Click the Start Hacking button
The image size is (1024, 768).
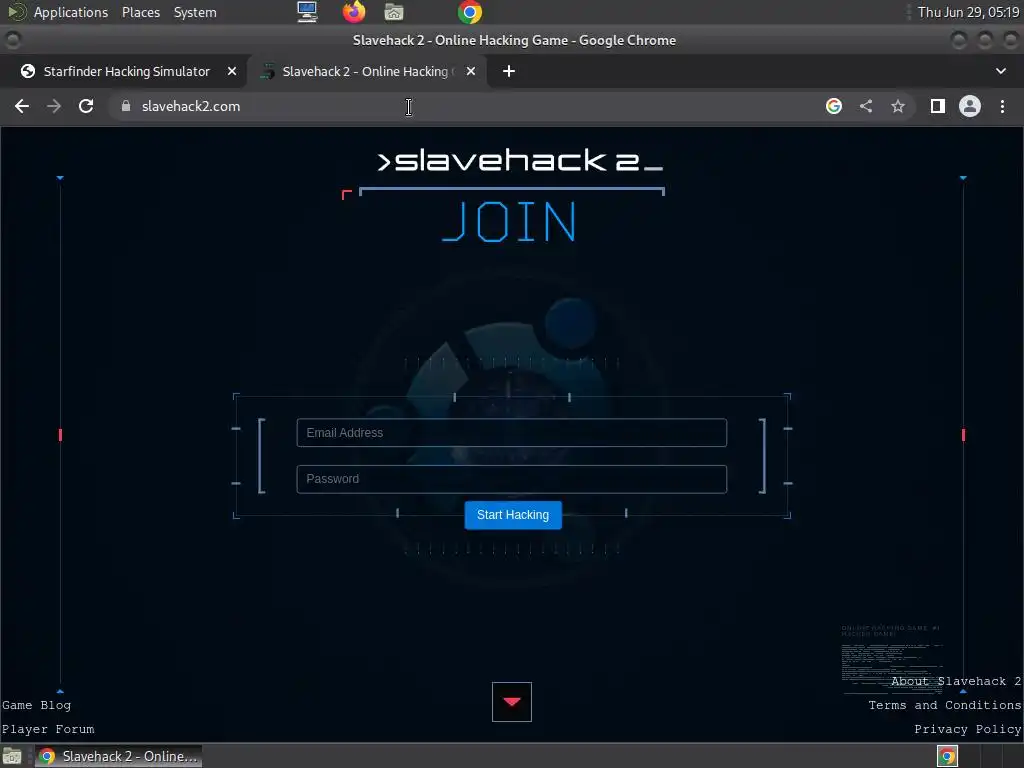coord(513,515)
